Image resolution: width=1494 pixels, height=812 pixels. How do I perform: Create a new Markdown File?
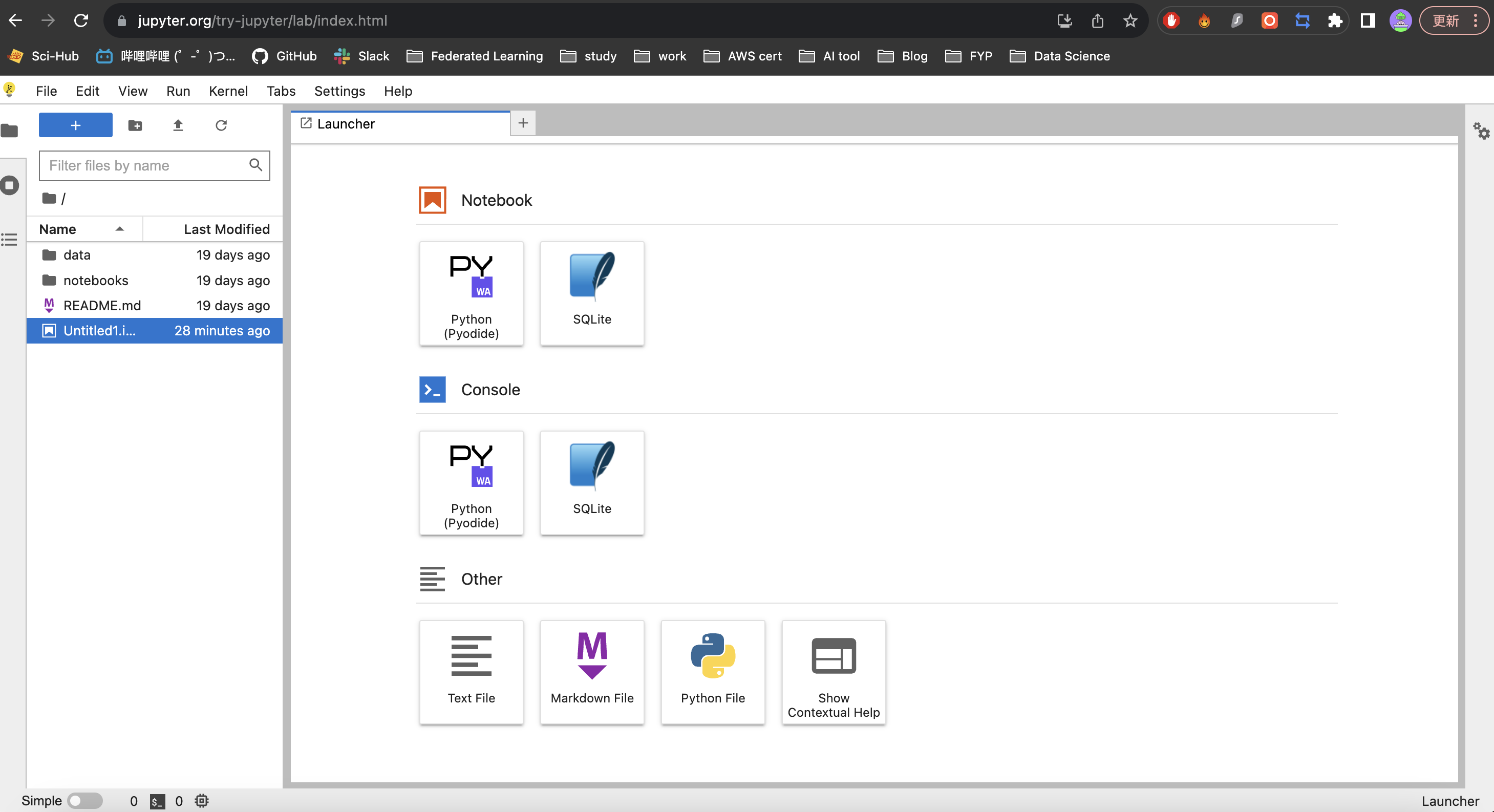pos(591,672)
